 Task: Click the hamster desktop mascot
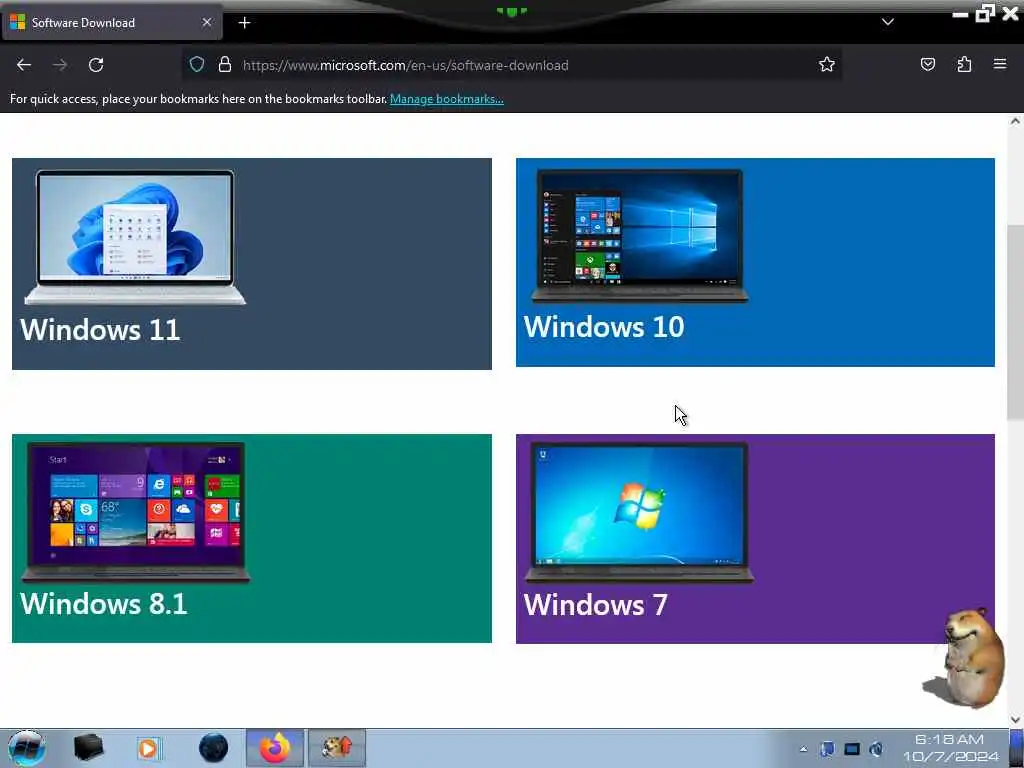click(965, 658)
